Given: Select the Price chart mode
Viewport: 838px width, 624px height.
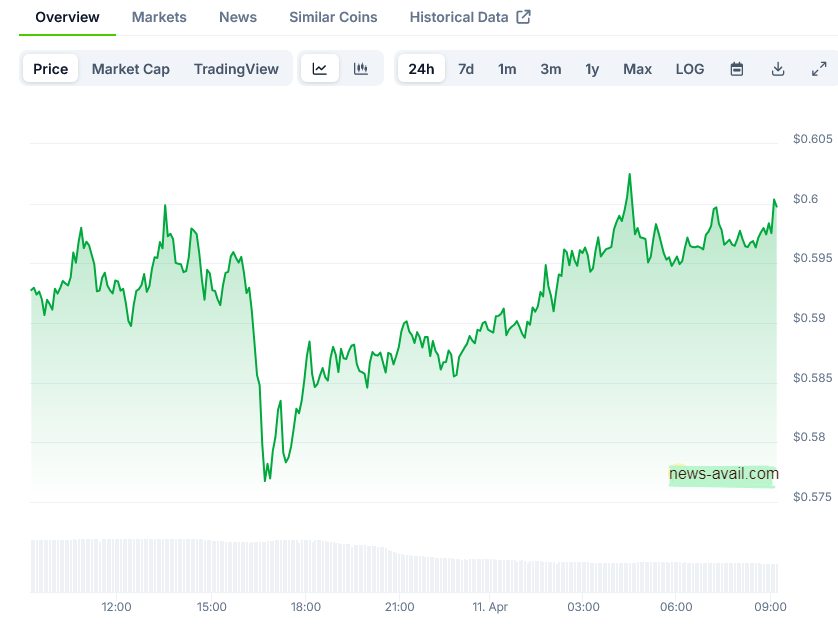Looking at the screenshot, I should coord(51,69).
